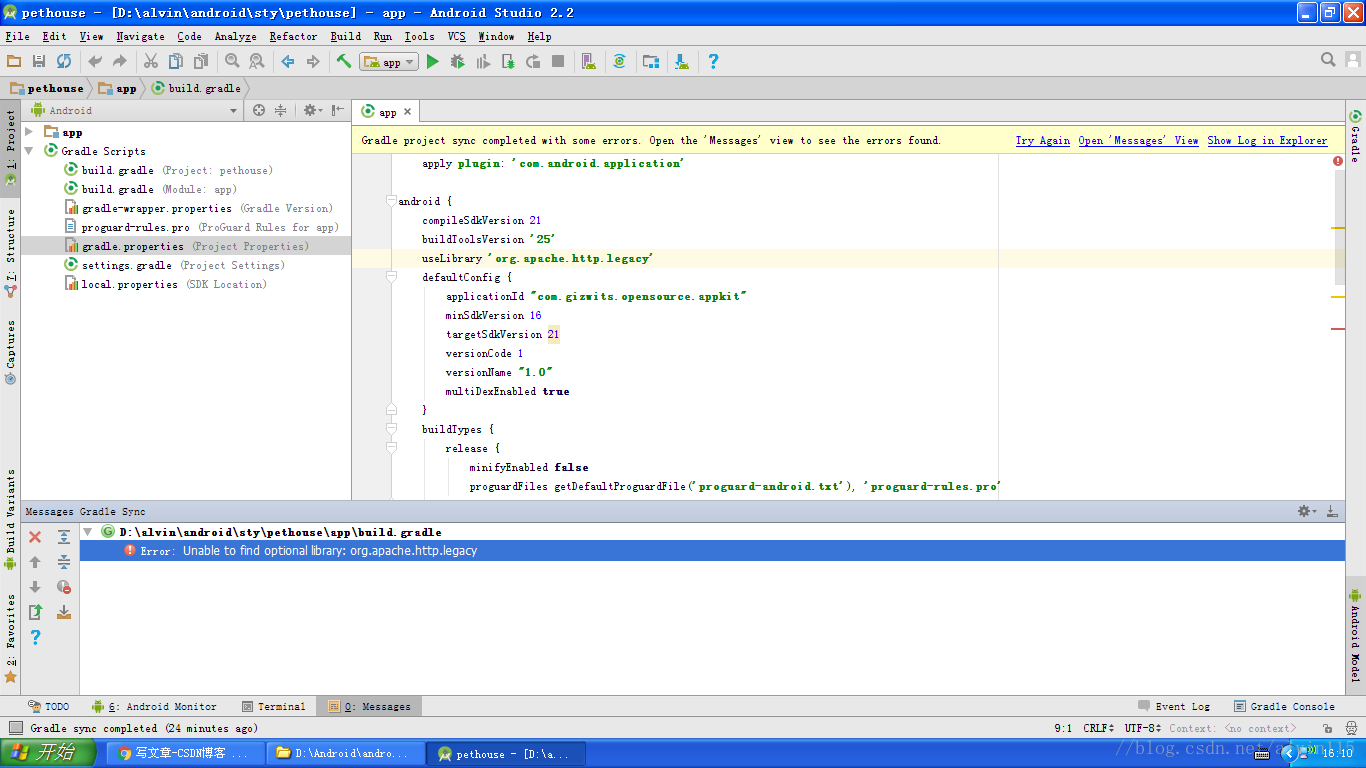This screenshot has width=1366, height=768.
Task: Open file with the toolbar folder icon
Action: coord(14,61)
